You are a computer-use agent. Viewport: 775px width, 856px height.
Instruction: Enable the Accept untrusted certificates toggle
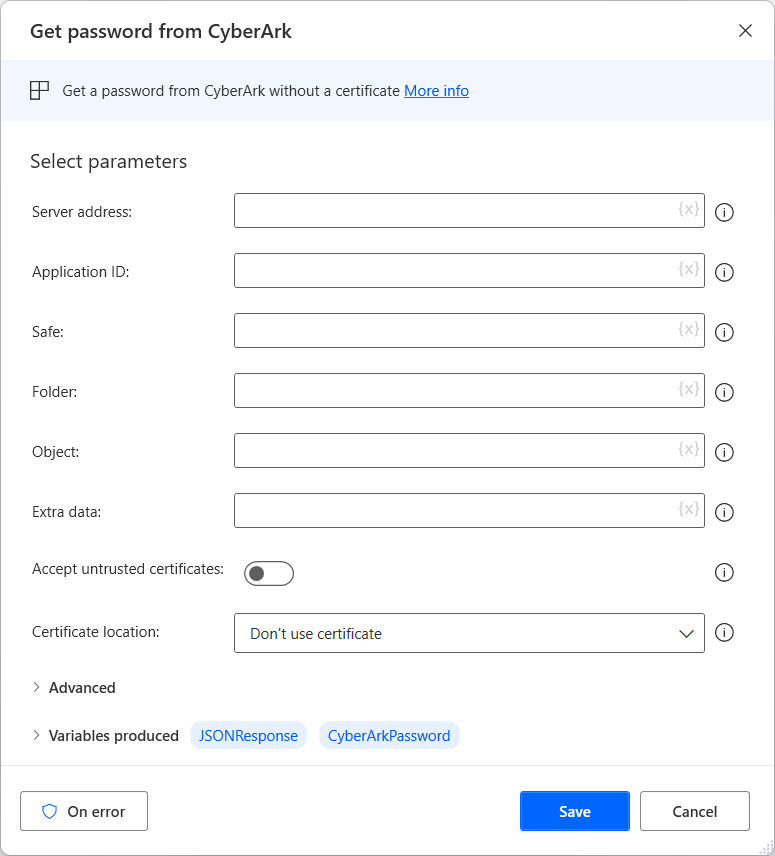click(x=268, y=573)
